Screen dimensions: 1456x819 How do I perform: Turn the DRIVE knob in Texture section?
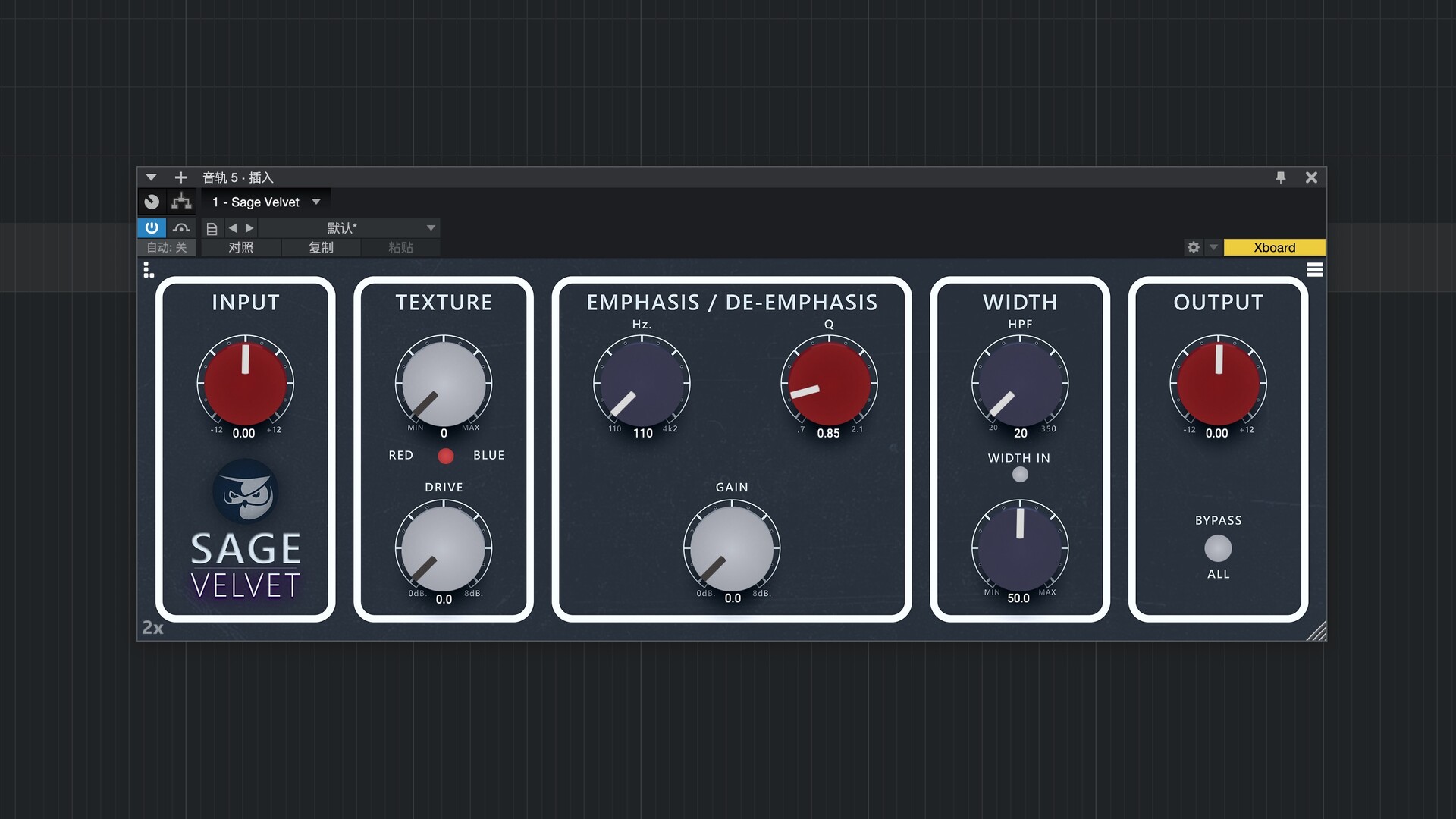[x=444, y=546]
